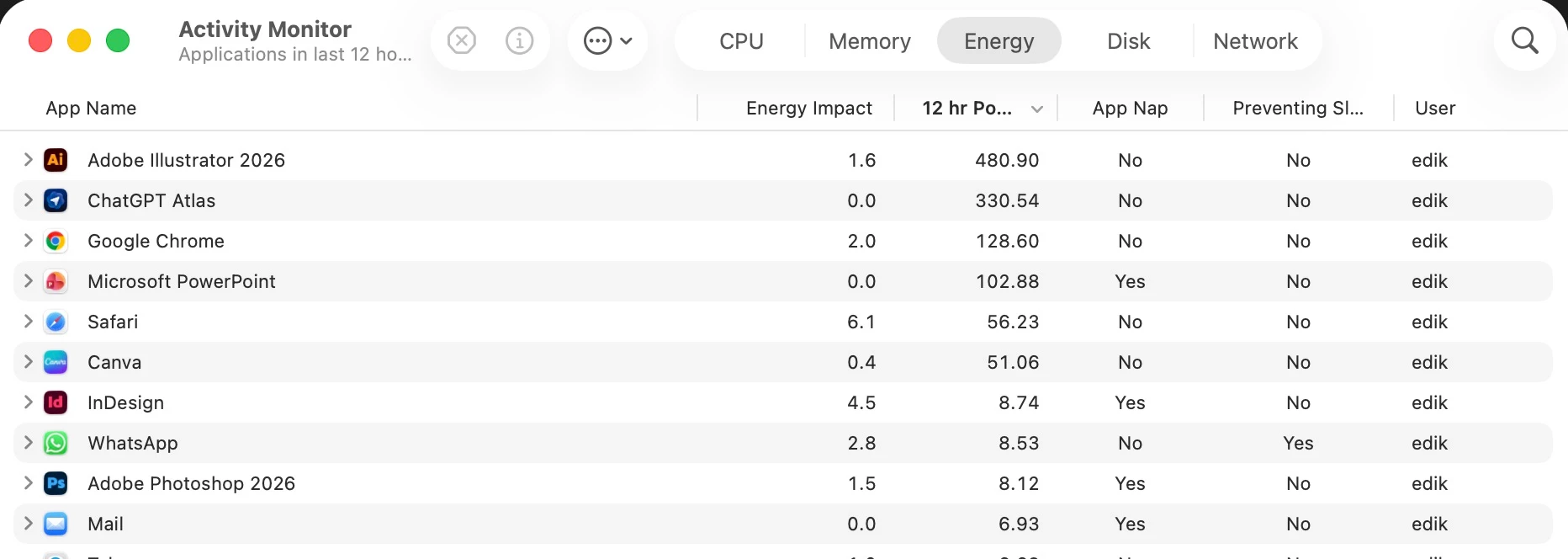
Task: Open the Network tab
Action: tap(1255, 41)
